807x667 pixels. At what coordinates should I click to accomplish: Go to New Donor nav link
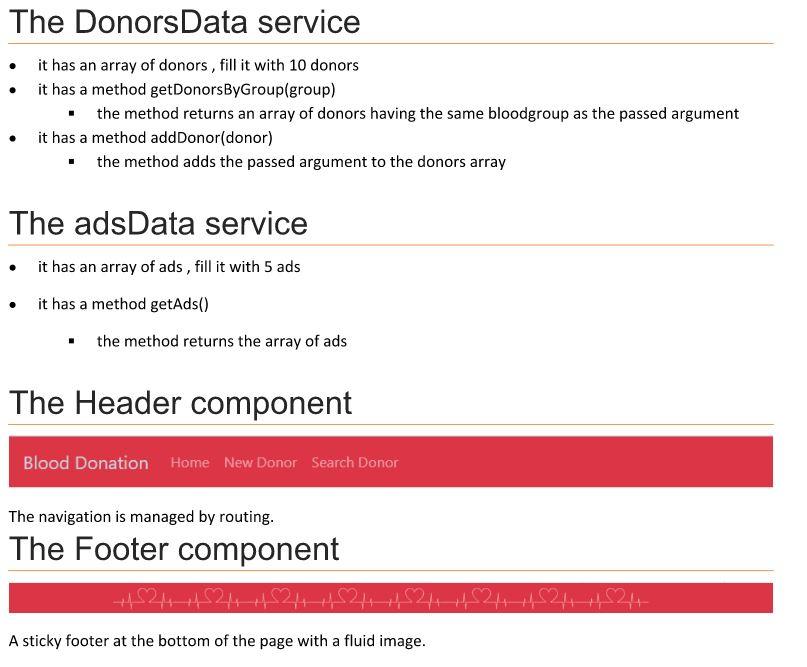[260, 462]
